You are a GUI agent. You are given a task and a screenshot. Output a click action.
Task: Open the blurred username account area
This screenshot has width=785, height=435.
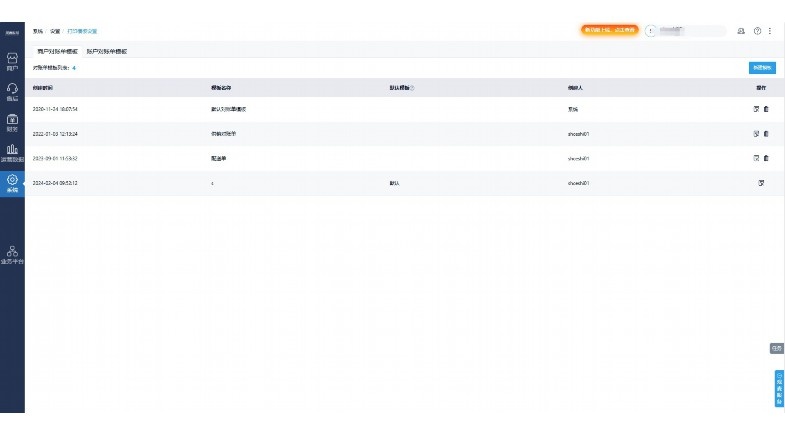pos(692,31)
